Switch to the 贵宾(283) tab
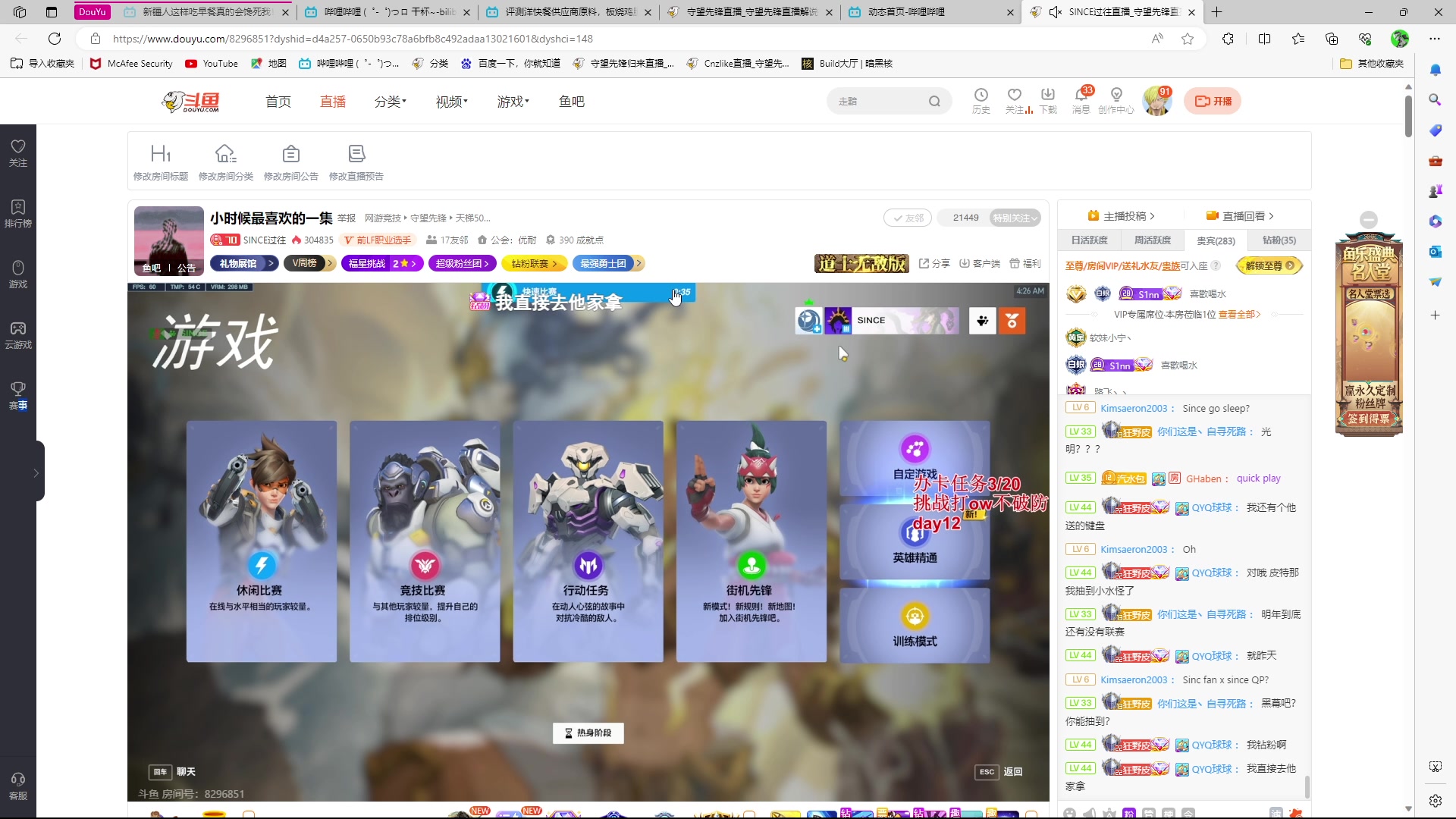 (x=1216, y=240)
